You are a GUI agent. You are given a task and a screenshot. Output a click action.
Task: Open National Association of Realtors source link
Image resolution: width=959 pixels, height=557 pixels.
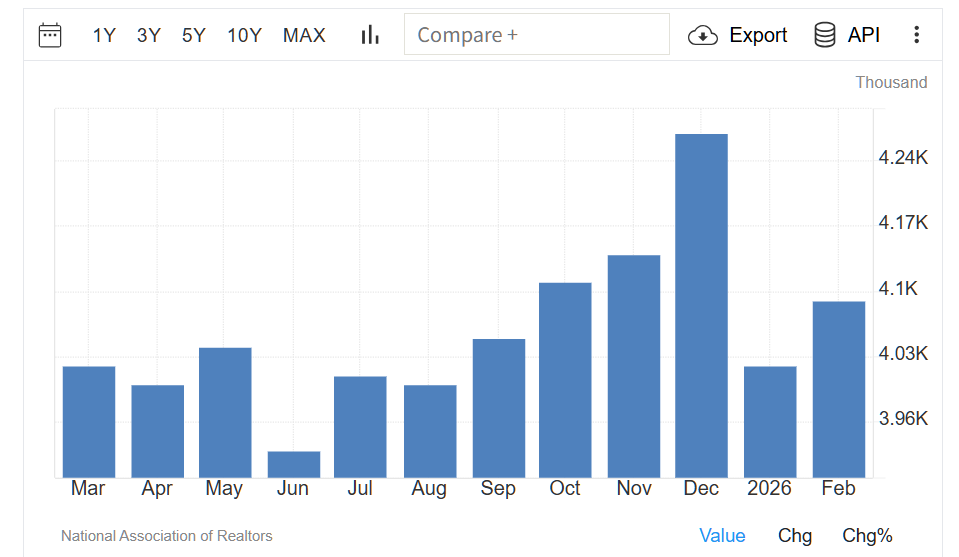166,536
